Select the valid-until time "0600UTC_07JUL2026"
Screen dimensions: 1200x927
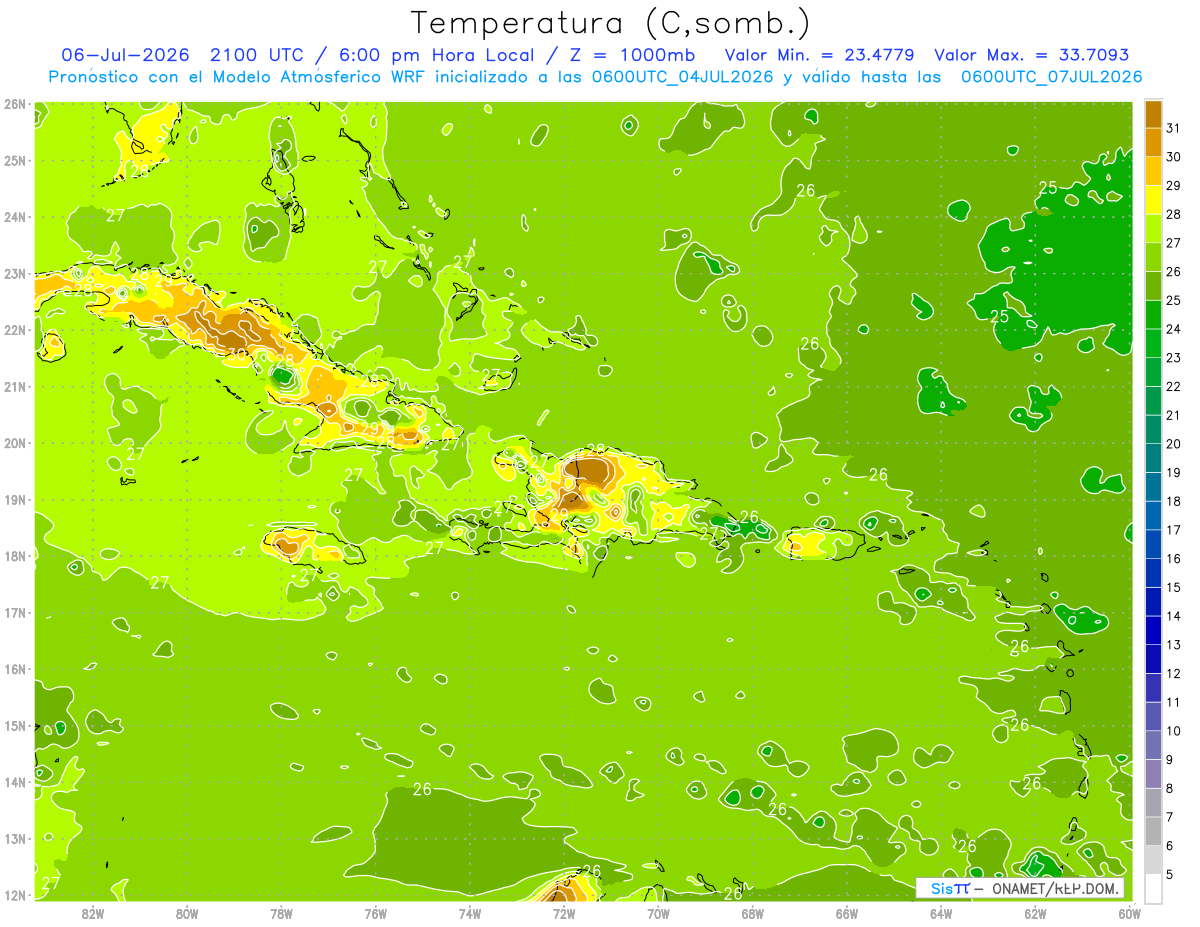[x=1051, y=77]
